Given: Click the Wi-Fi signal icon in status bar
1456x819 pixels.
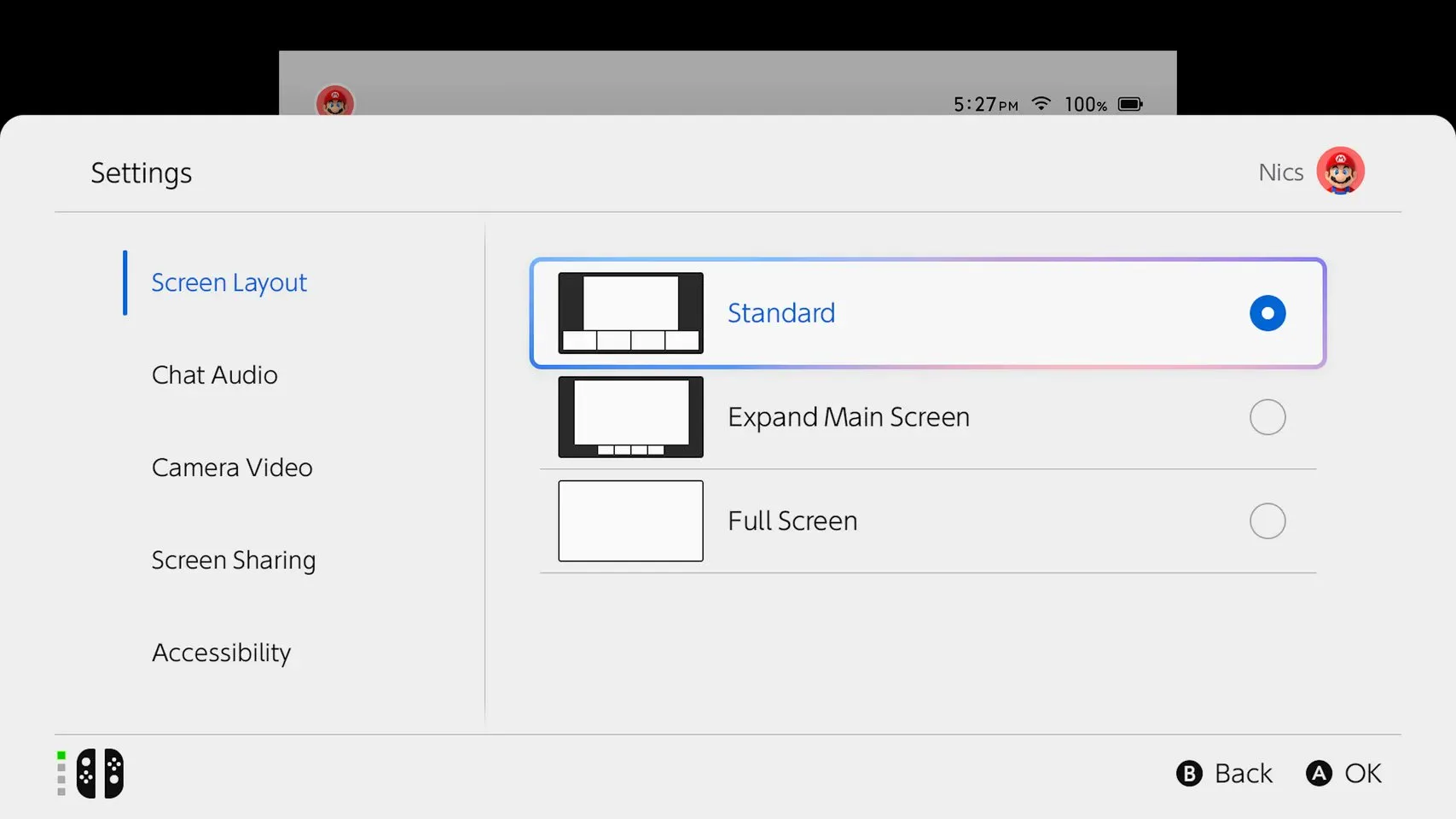Looking at the screenshot, I should tap(1041, 103).
